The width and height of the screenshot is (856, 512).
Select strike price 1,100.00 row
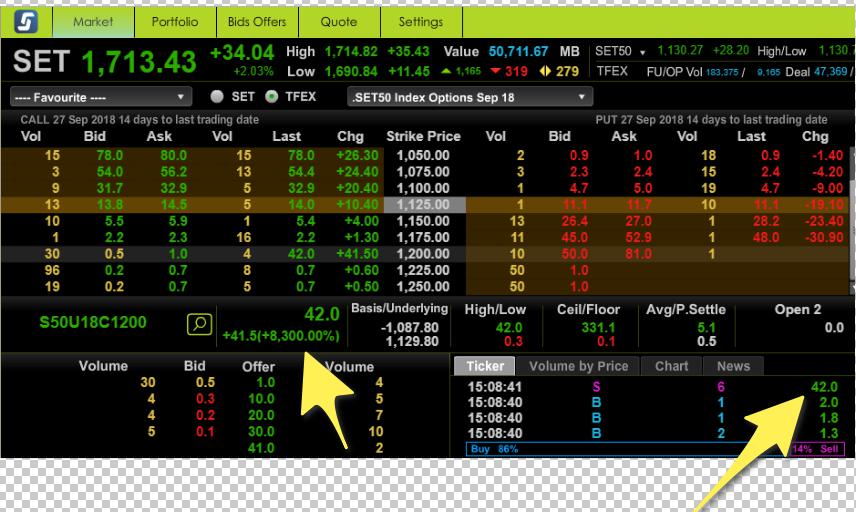tap(424, 188)
